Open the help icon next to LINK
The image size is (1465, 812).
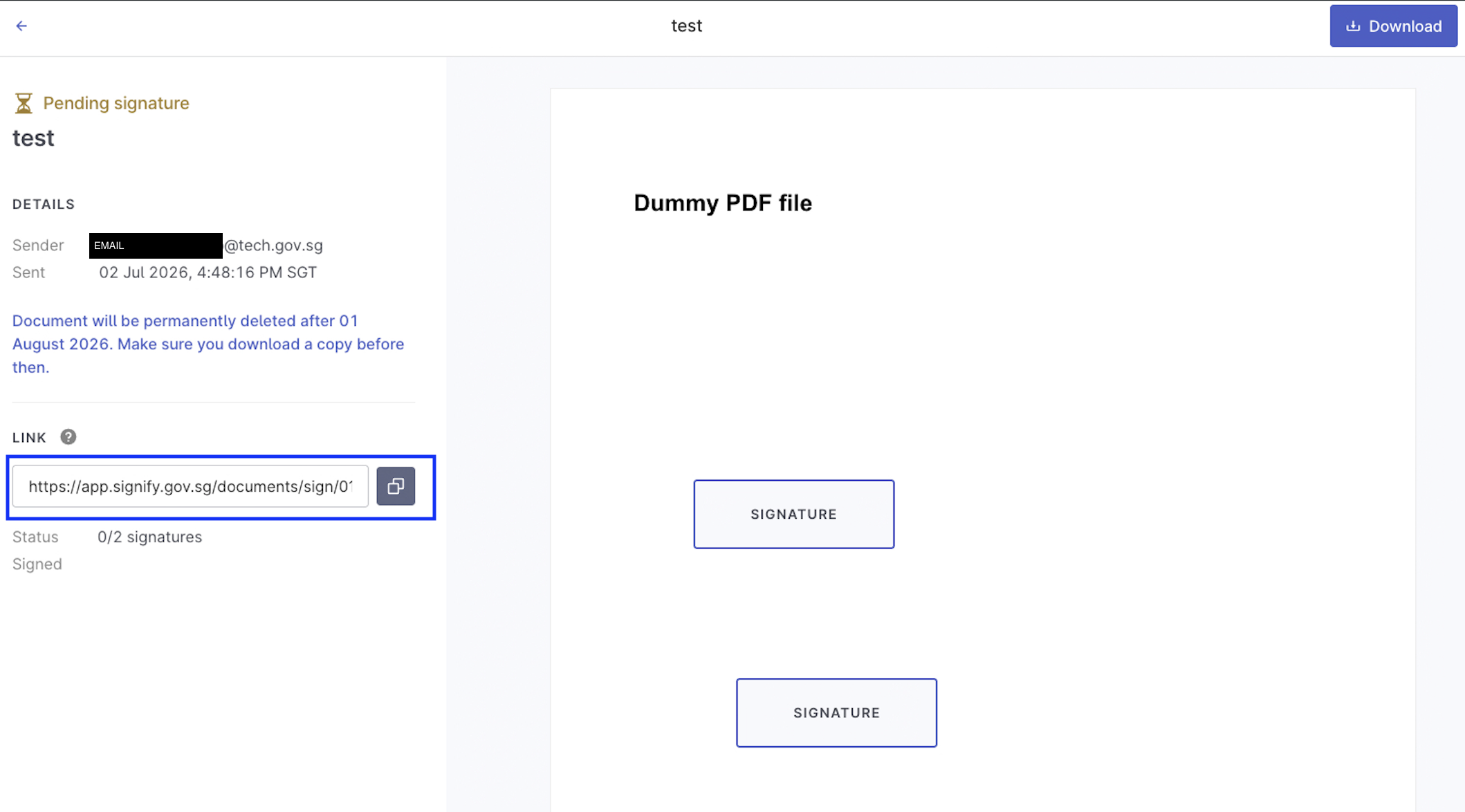click(x=68, y=437)
